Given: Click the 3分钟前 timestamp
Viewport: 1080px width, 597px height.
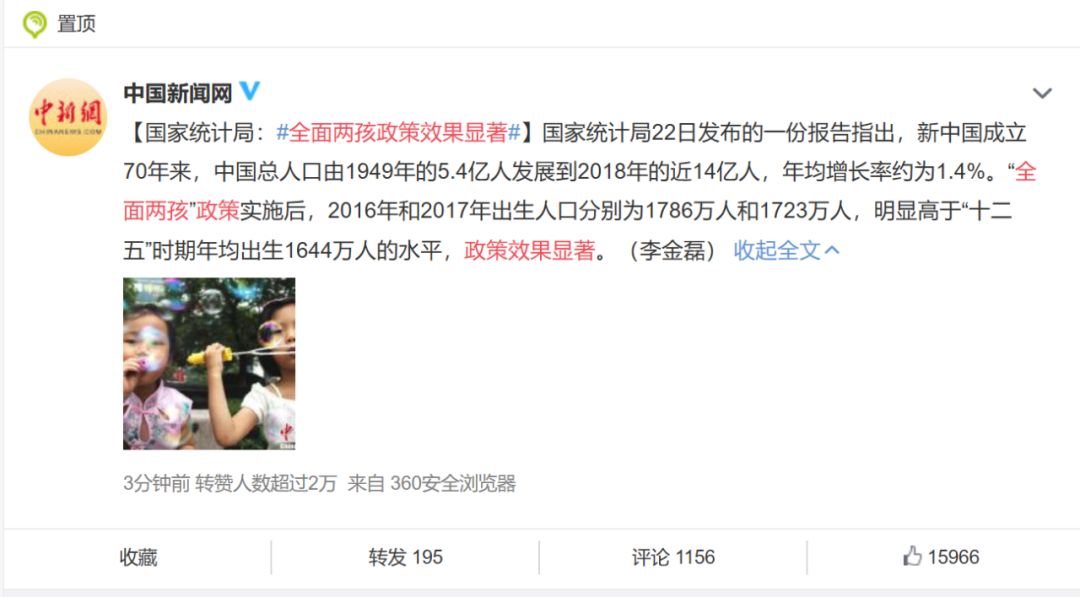Looking at the screenshot, I should (x=156, y=483).
